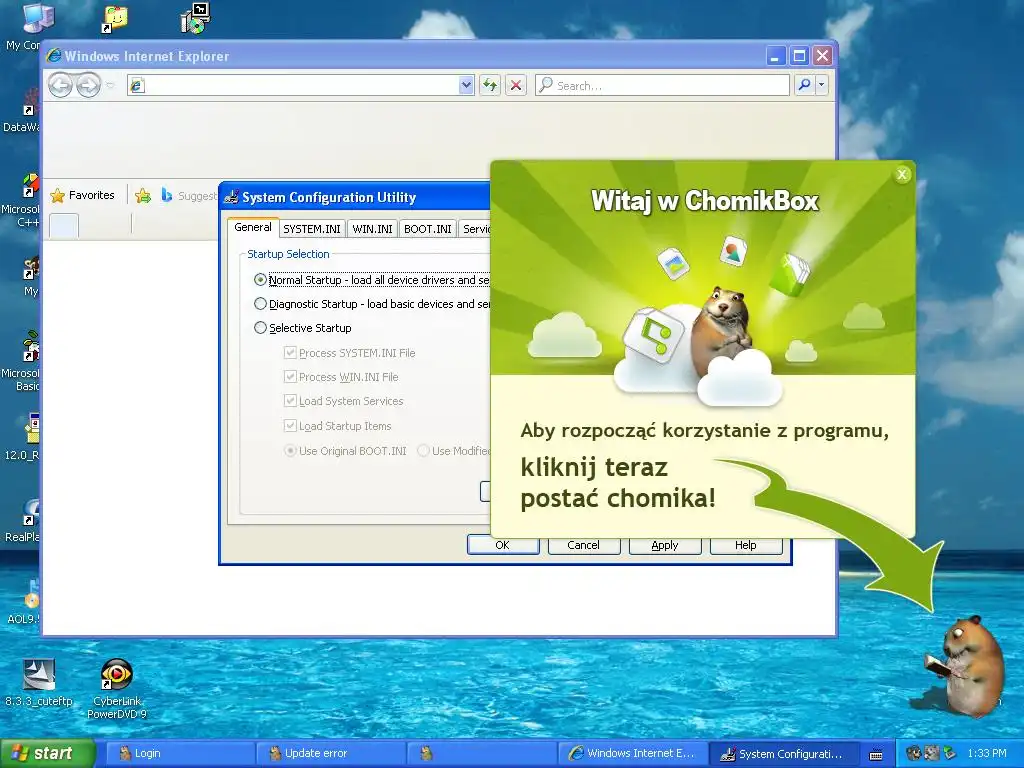Screen dimensions: 1024x768
Task: Click the first hamster tray icon
Action: [912, 754]
